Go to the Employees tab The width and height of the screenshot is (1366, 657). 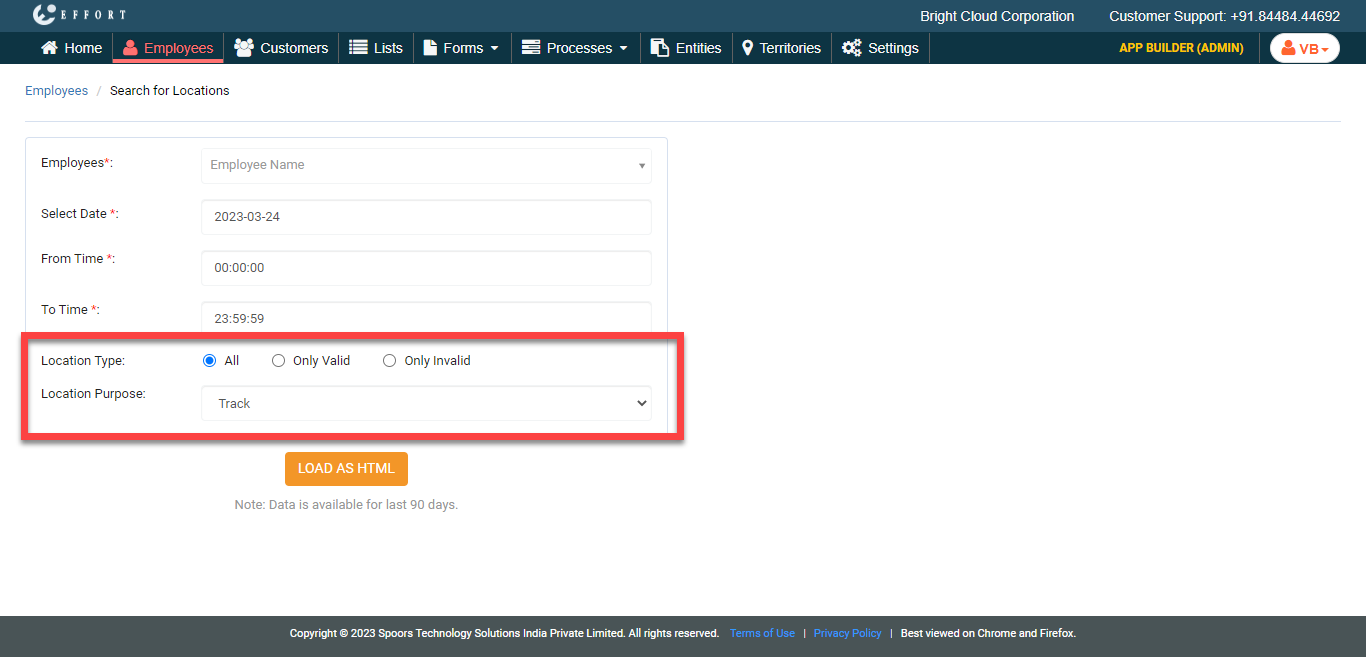pos(168,48)
